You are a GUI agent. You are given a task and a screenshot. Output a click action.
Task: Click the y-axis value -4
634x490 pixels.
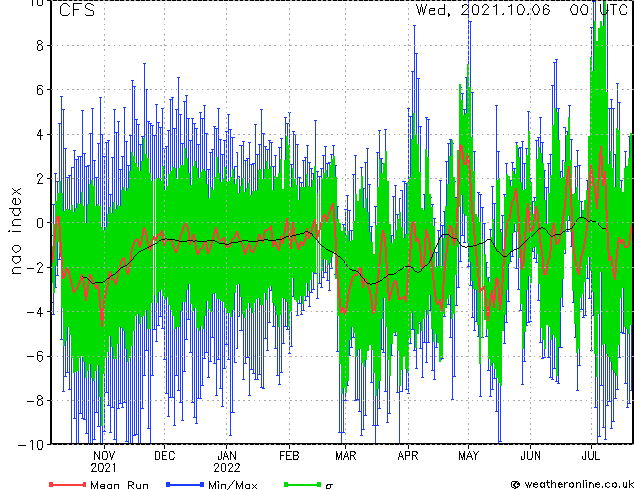(x=35, y=312)
